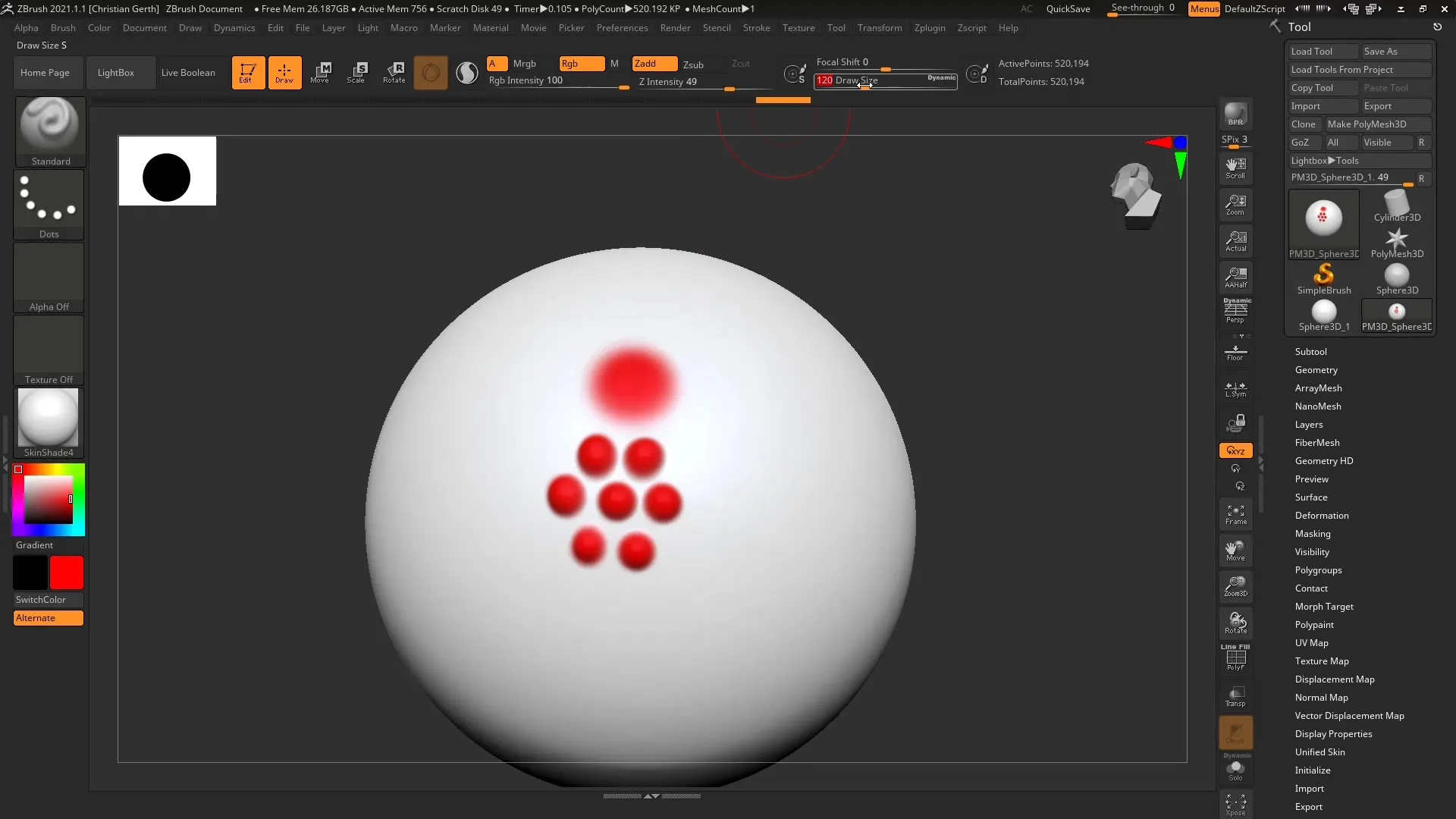Click the right shelf Move icon
The image size is (1456, 819).
pos(1235,551)
